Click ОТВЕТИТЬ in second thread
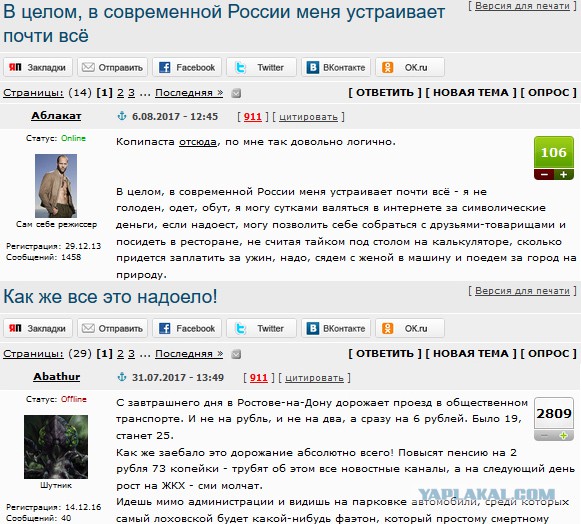Image resolution: width=581 pixels, height=524 pixels. pyautogui.click(x=385, y=354)
